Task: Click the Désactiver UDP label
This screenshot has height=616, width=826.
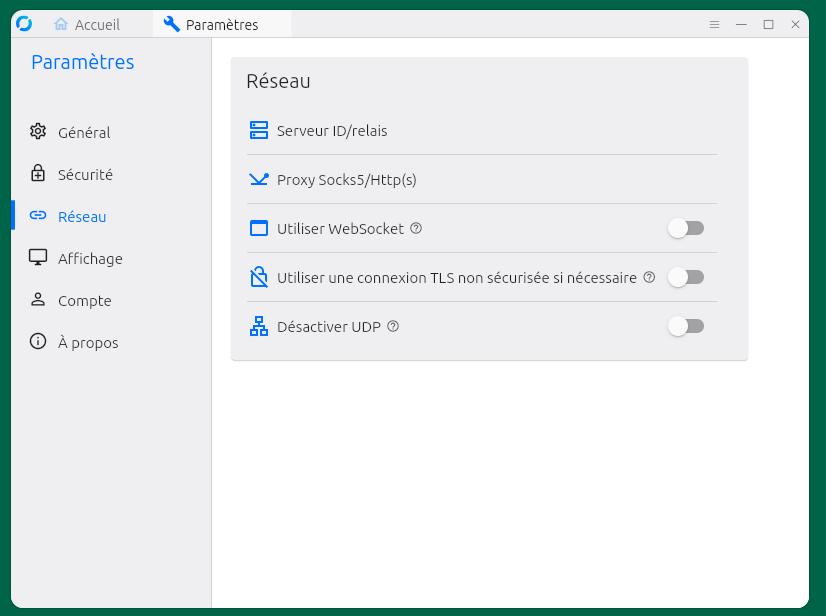Action: 329,327
